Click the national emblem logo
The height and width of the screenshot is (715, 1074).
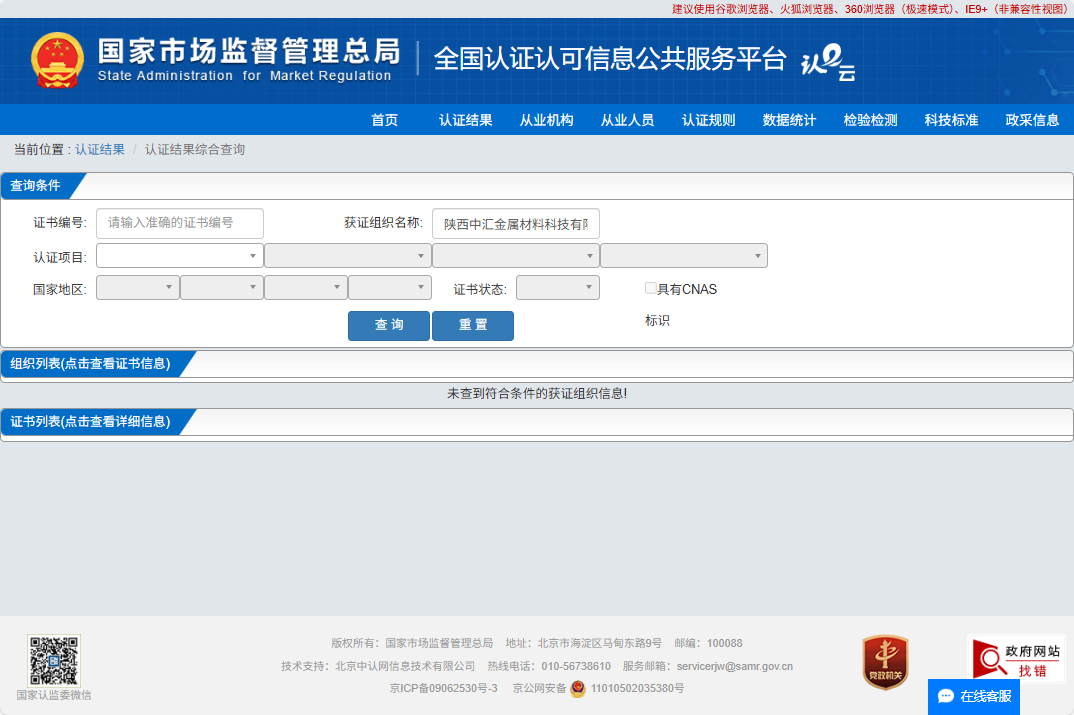[x=58, y=60]
